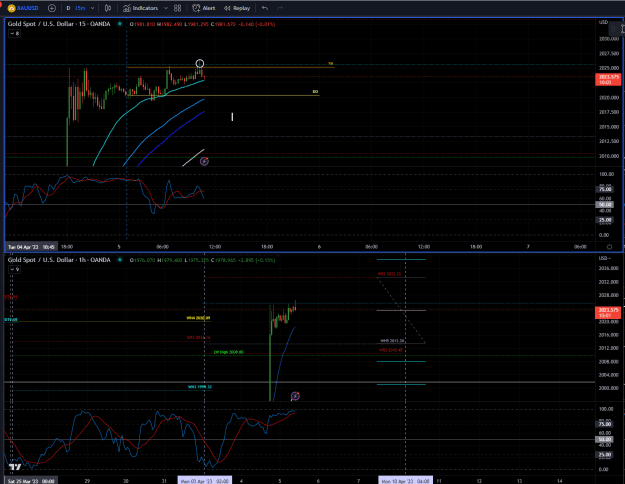The image size is (625, 484).
Task: Click the WH5 white level label
Action: click(x=392, y=341)
